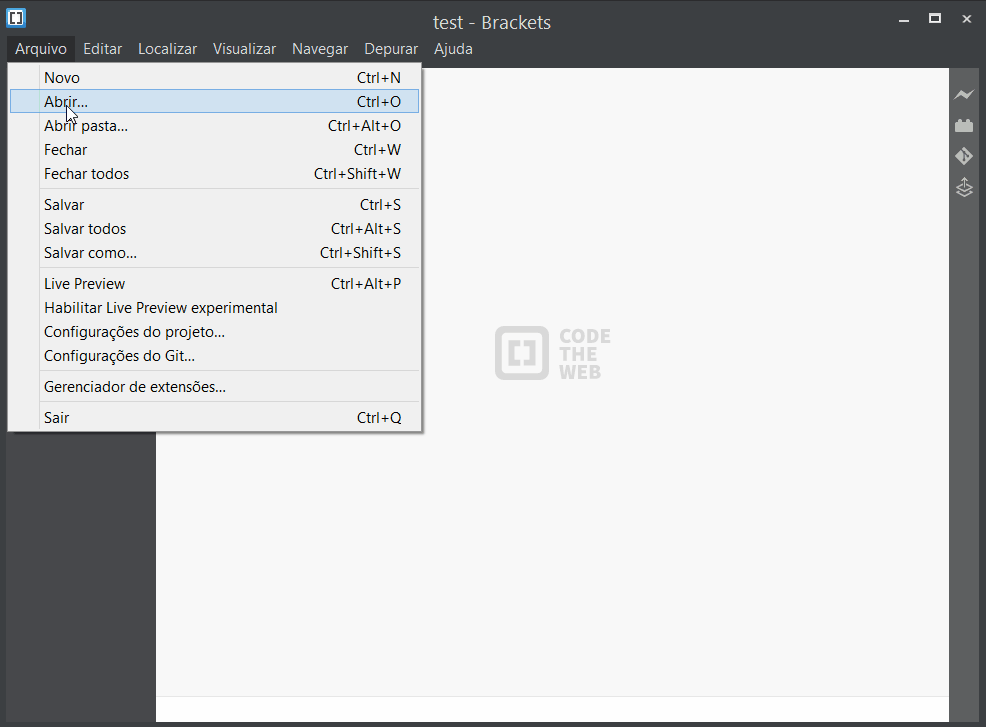Create a new file with Novo
Image resolution: width=986 pixels, height=727 pixels.
tap(62, 77)
